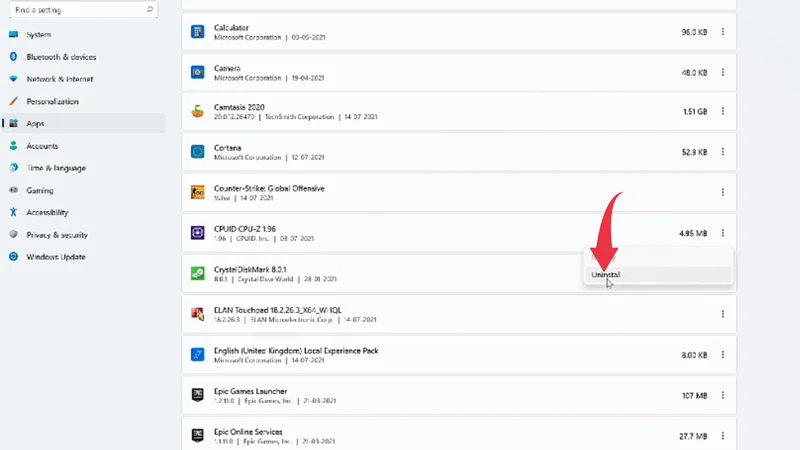Click the Cortana app icon
Screen dimensions: 800x450
click(197, 152)
